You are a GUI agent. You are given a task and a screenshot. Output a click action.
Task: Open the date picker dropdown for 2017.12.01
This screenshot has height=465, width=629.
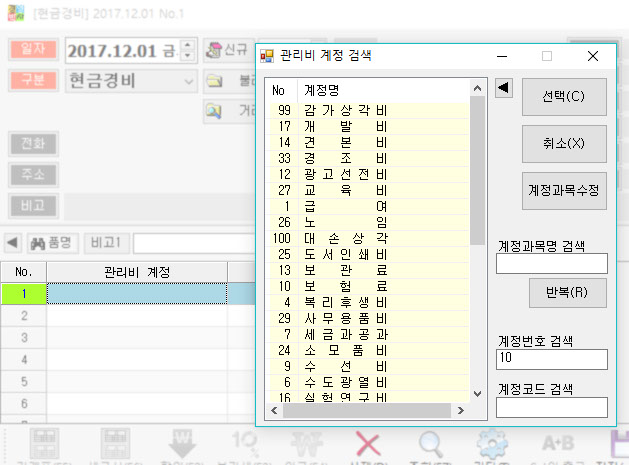[189, 50]
